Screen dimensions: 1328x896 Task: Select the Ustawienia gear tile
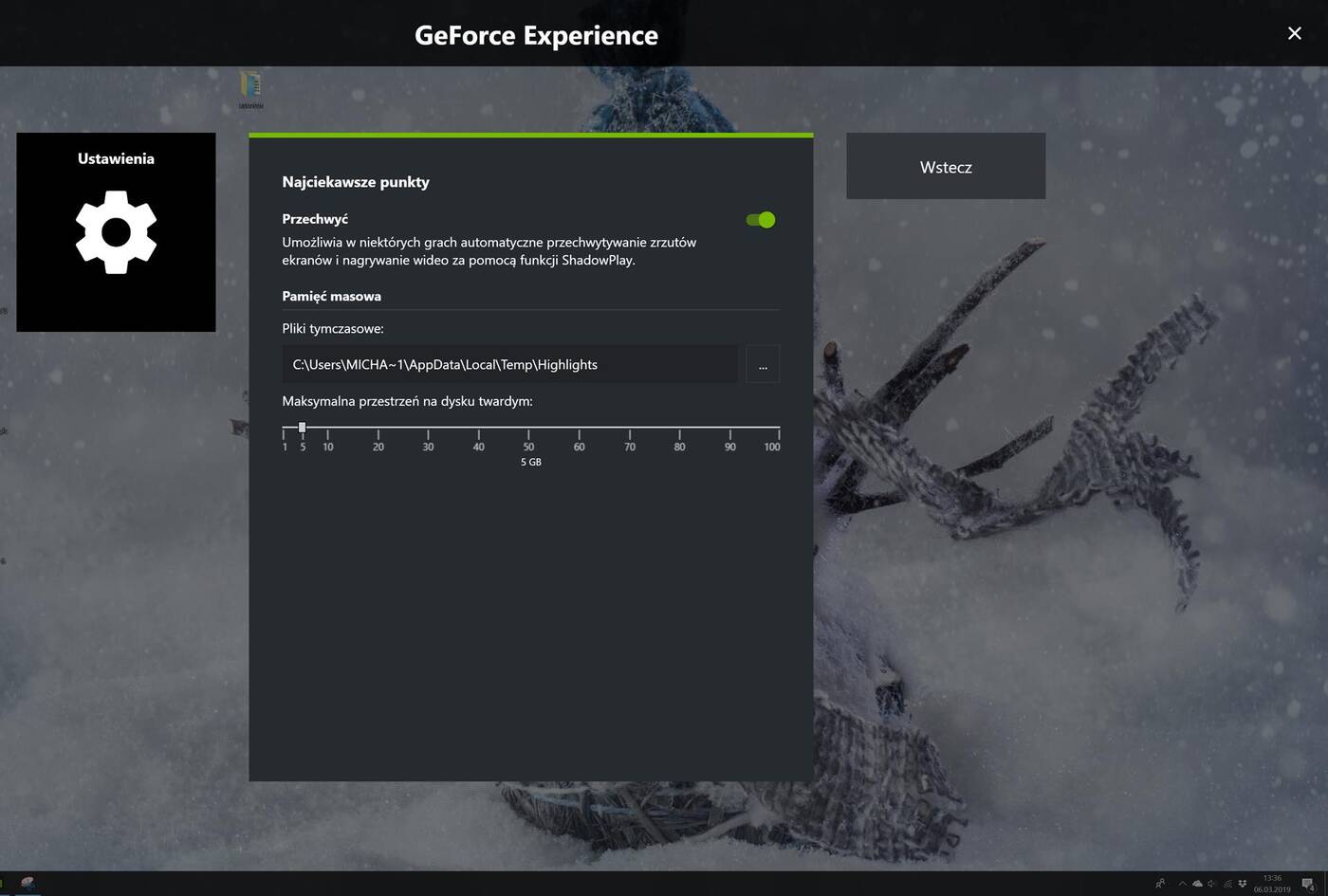click(116, 232)
